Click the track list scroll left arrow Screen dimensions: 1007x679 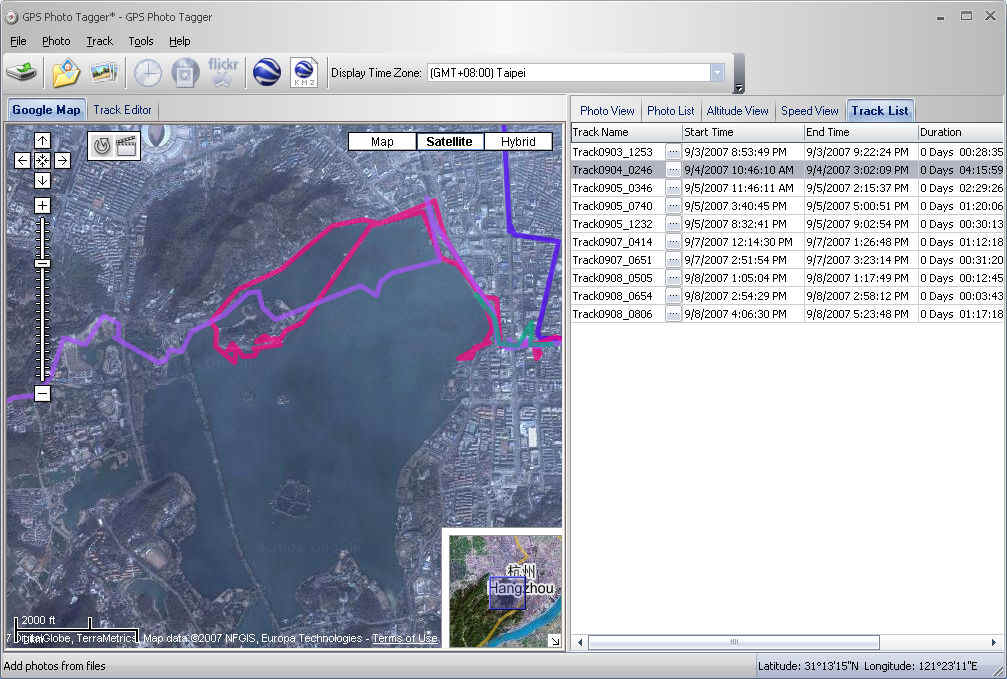coord(580,642)
